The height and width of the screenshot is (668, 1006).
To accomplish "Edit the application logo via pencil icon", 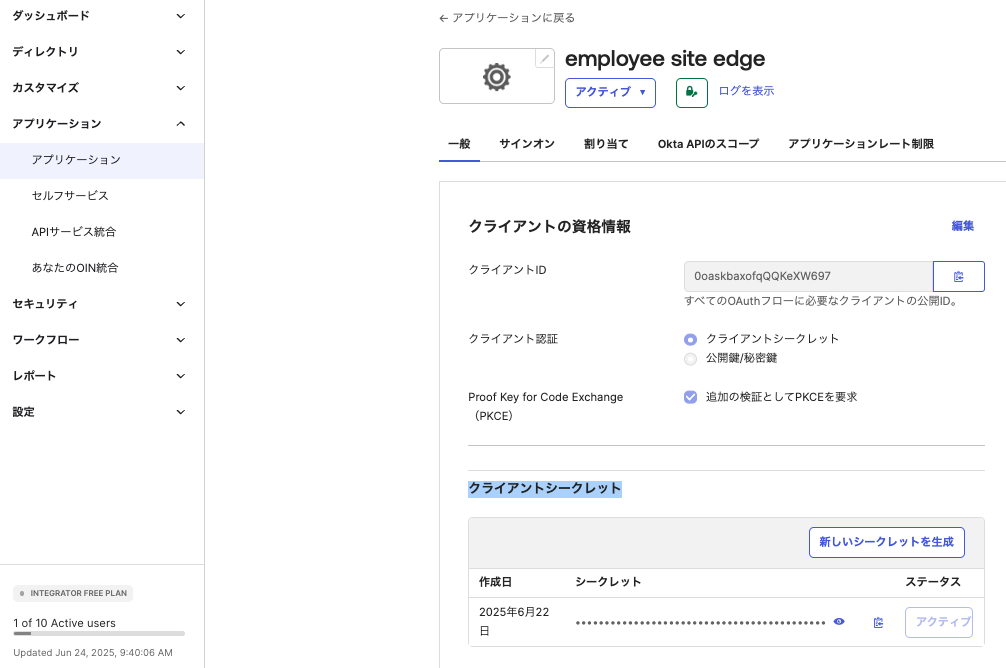I will point(544,58).
